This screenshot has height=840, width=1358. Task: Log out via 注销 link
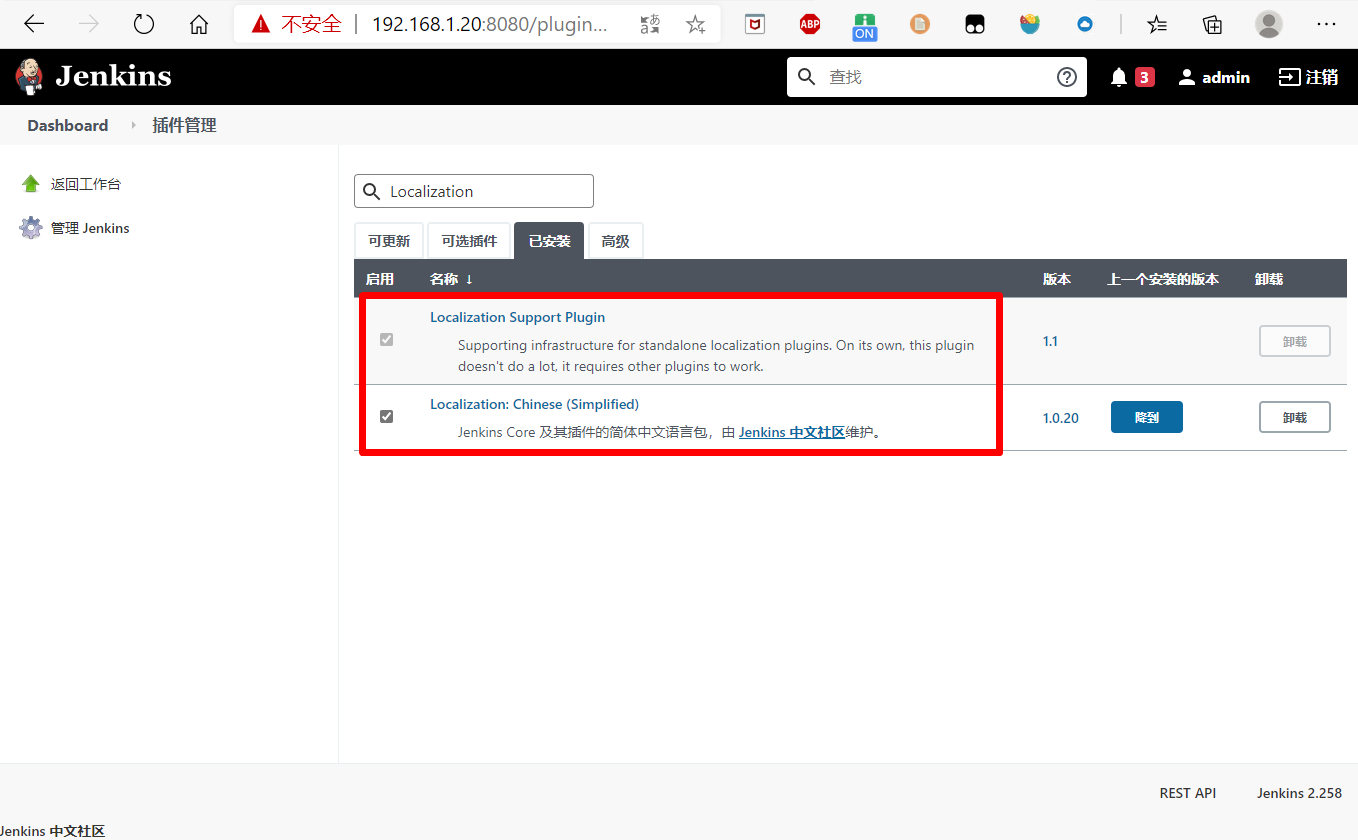coord(1308,77)
